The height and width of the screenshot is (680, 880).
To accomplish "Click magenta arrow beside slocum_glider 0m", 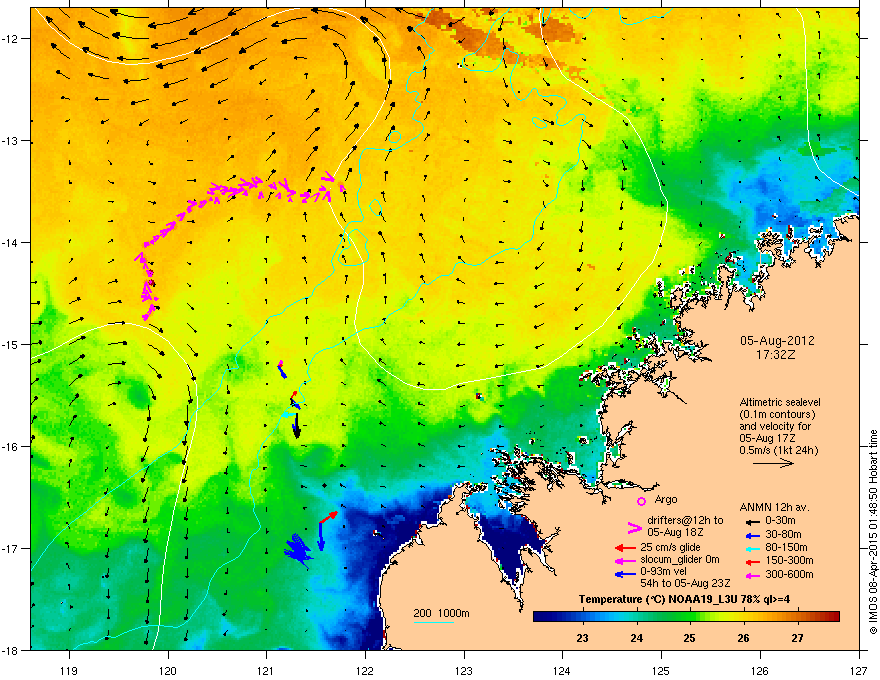I will 625,560.
